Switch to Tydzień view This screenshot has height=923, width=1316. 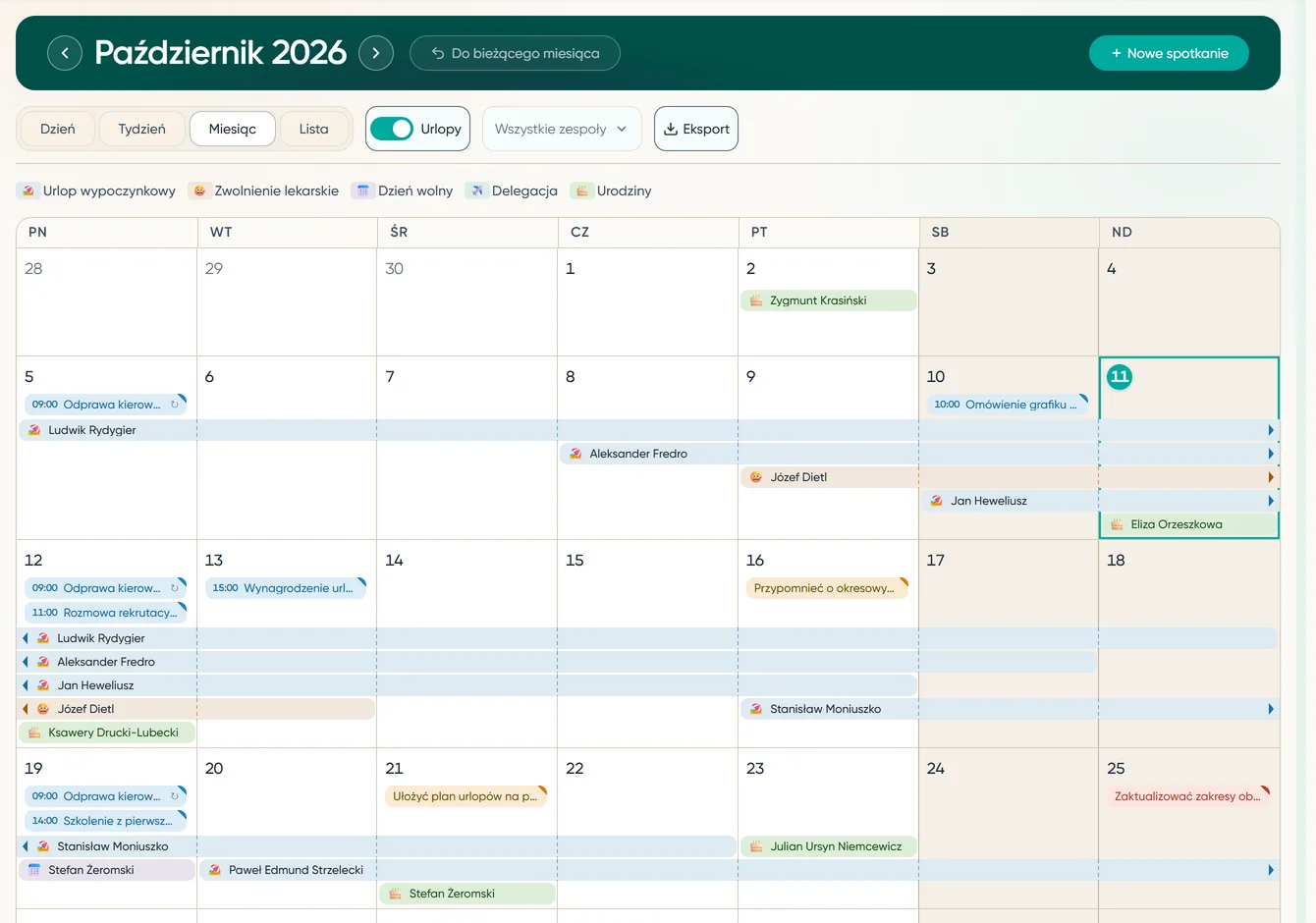coord(142,129)
